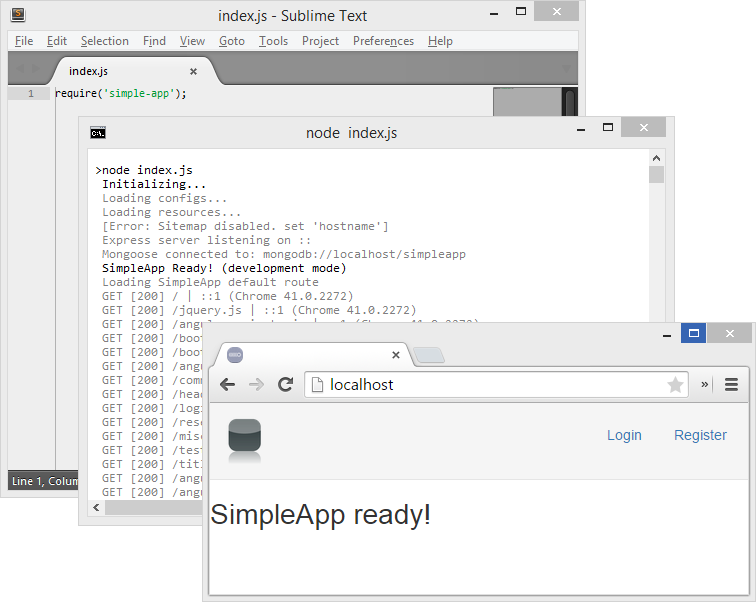Reload the localhost page
This screenshot has height=602, width=756.
click(285, 384)
